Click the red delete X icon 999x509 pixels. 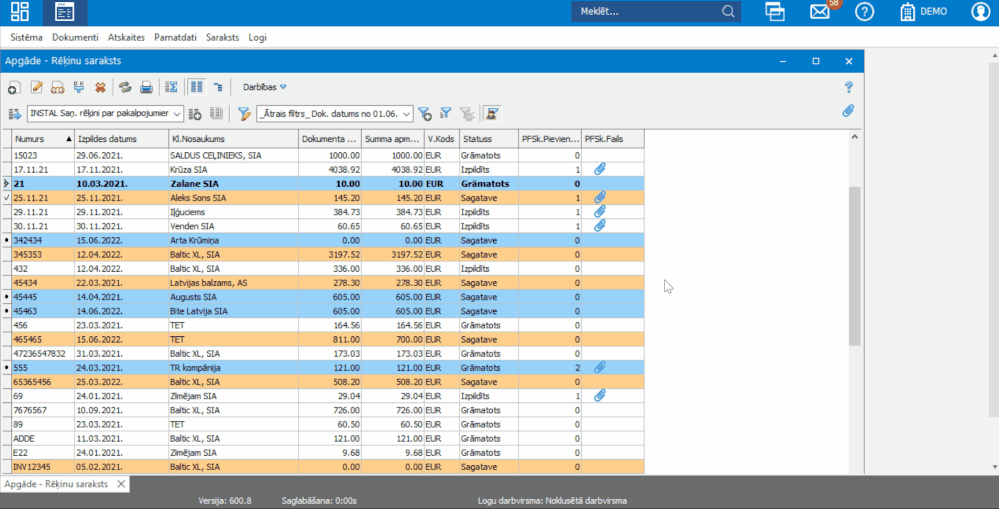[x=100, y=88]
